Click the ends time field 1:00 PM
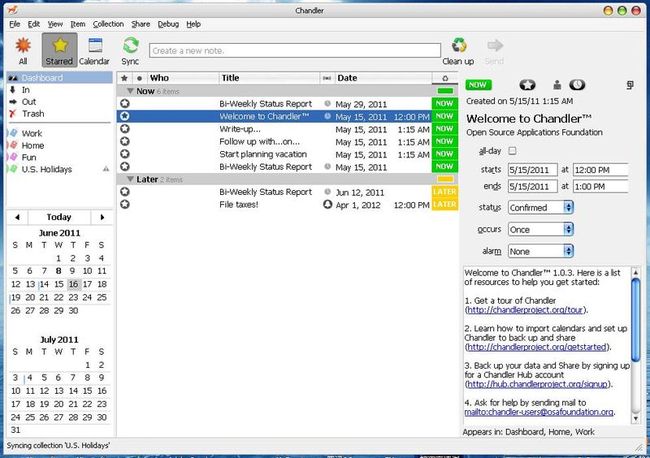This screenshot has width=650, height=458. pyautogui.click(x=601, y=187)
